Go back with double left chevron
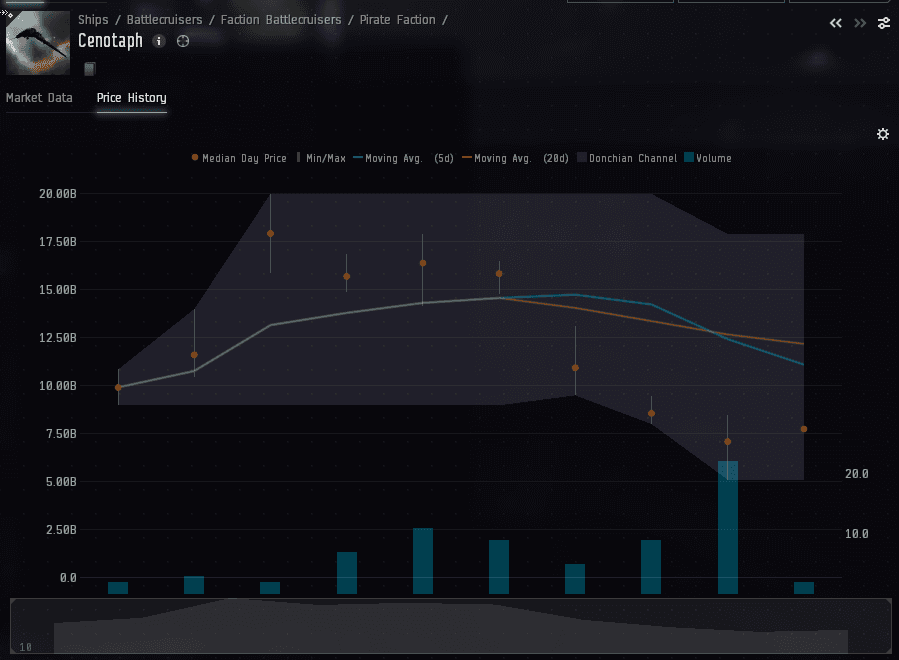 (836, 23)
